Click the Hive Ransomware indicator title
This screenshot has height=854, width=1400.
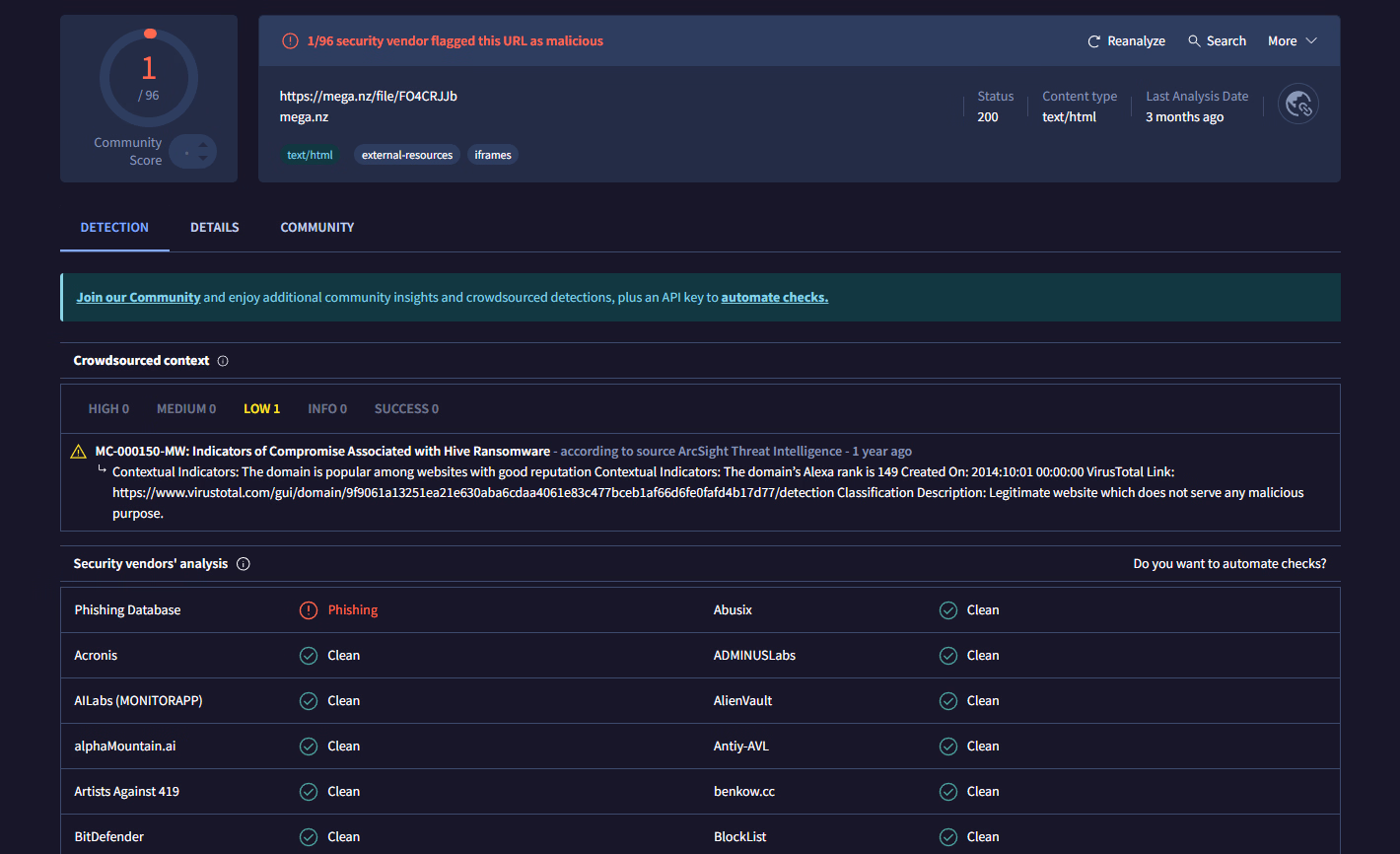(x=322, y=452)
